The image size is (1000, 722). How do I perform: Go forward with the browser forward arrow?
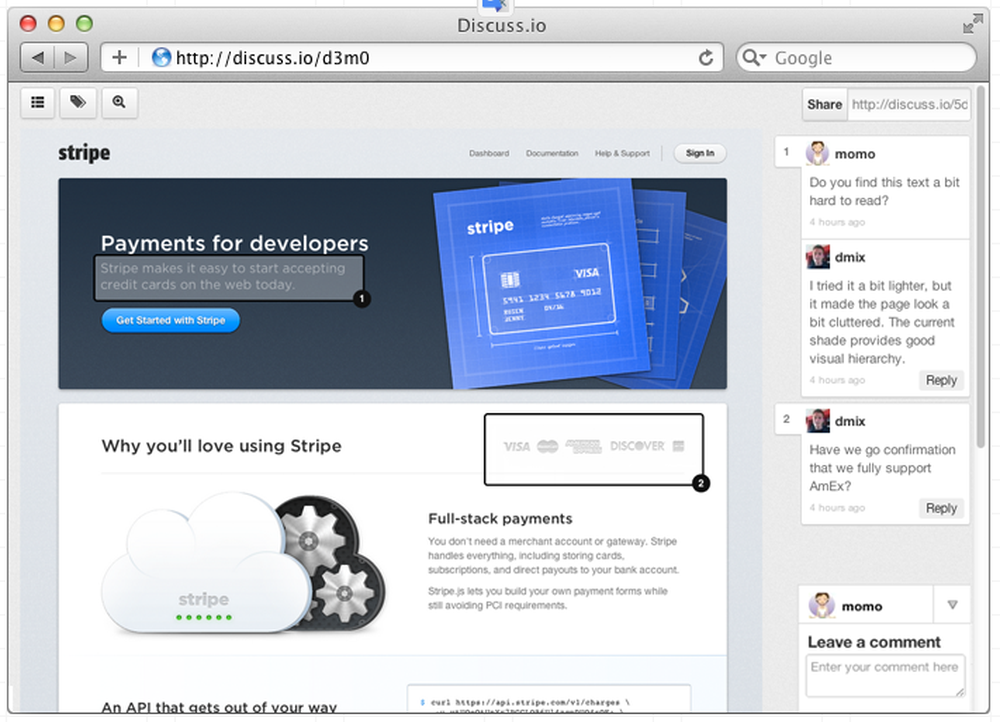[71, 58]
